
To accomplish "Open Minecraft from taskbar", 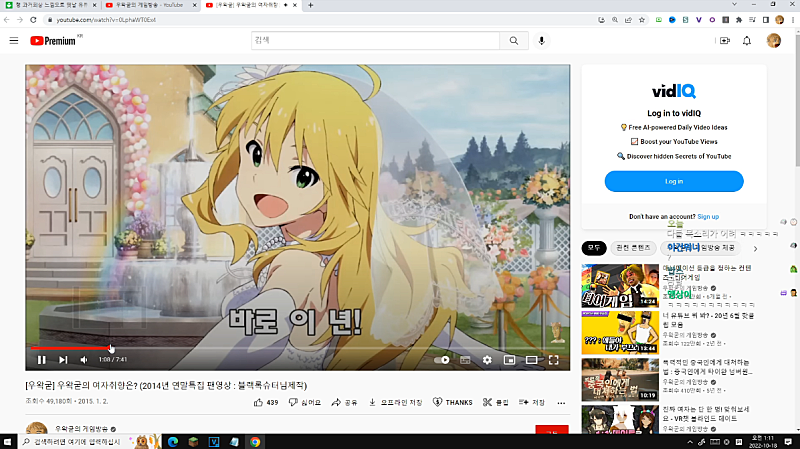I will pos(193,442).
